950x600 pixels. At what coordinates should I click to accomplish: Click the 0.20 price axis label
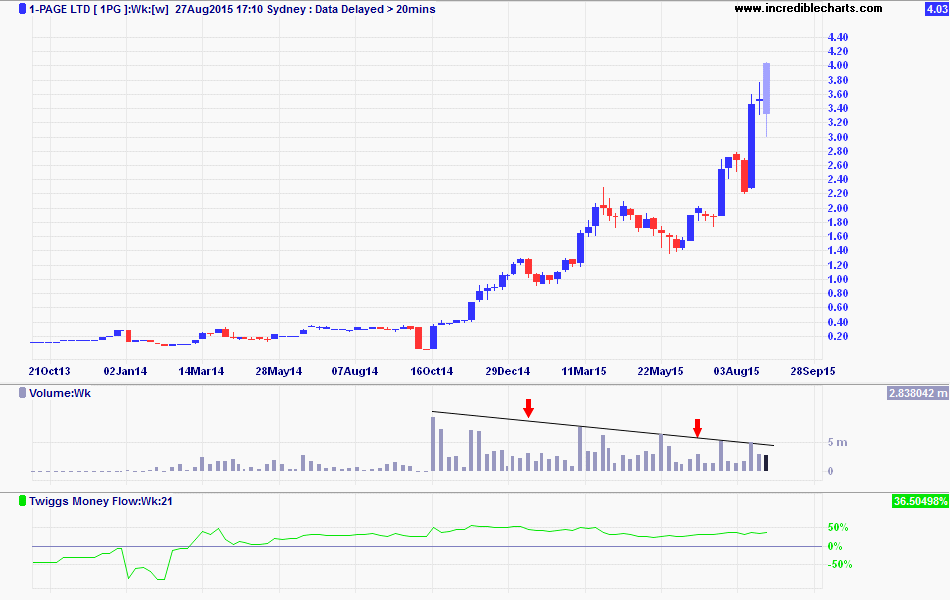tap(838, 336)
